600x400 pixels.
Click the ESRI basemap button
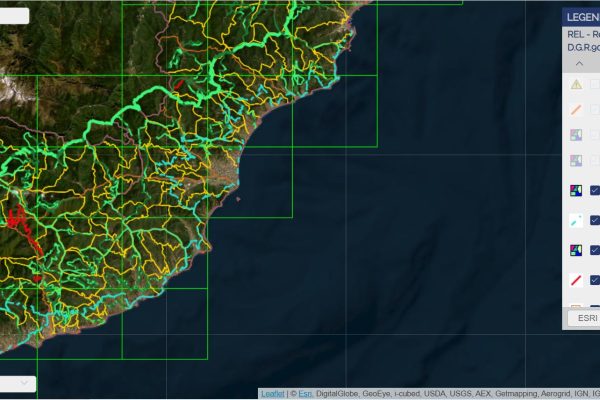[x=584, y=318]
